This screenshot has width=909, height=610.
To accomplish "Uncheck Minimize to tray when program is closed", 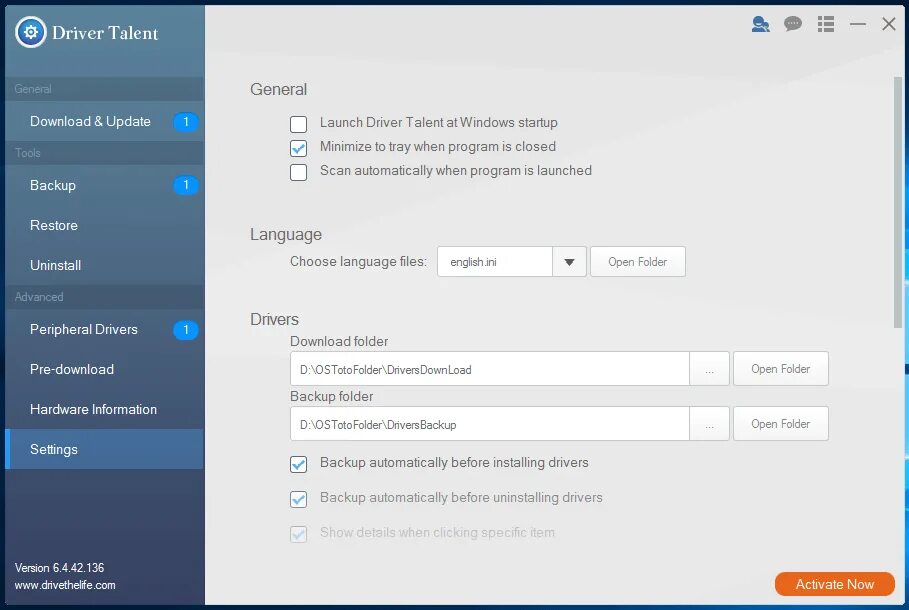I will tap(299, 148).
